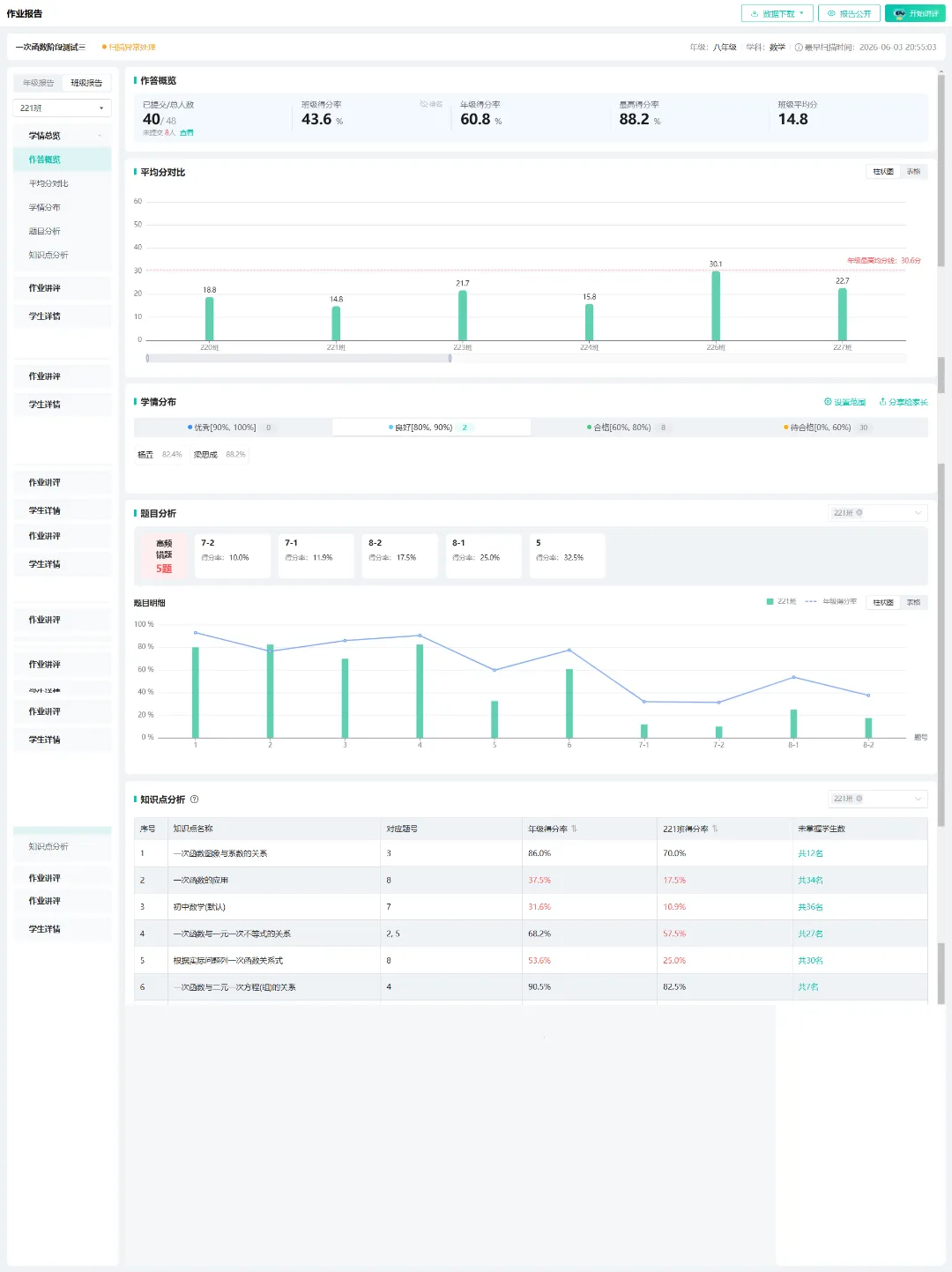Sort by 年级得分率 column sort icon
The width and height of the screenshot is (952, 1272).
574,829
